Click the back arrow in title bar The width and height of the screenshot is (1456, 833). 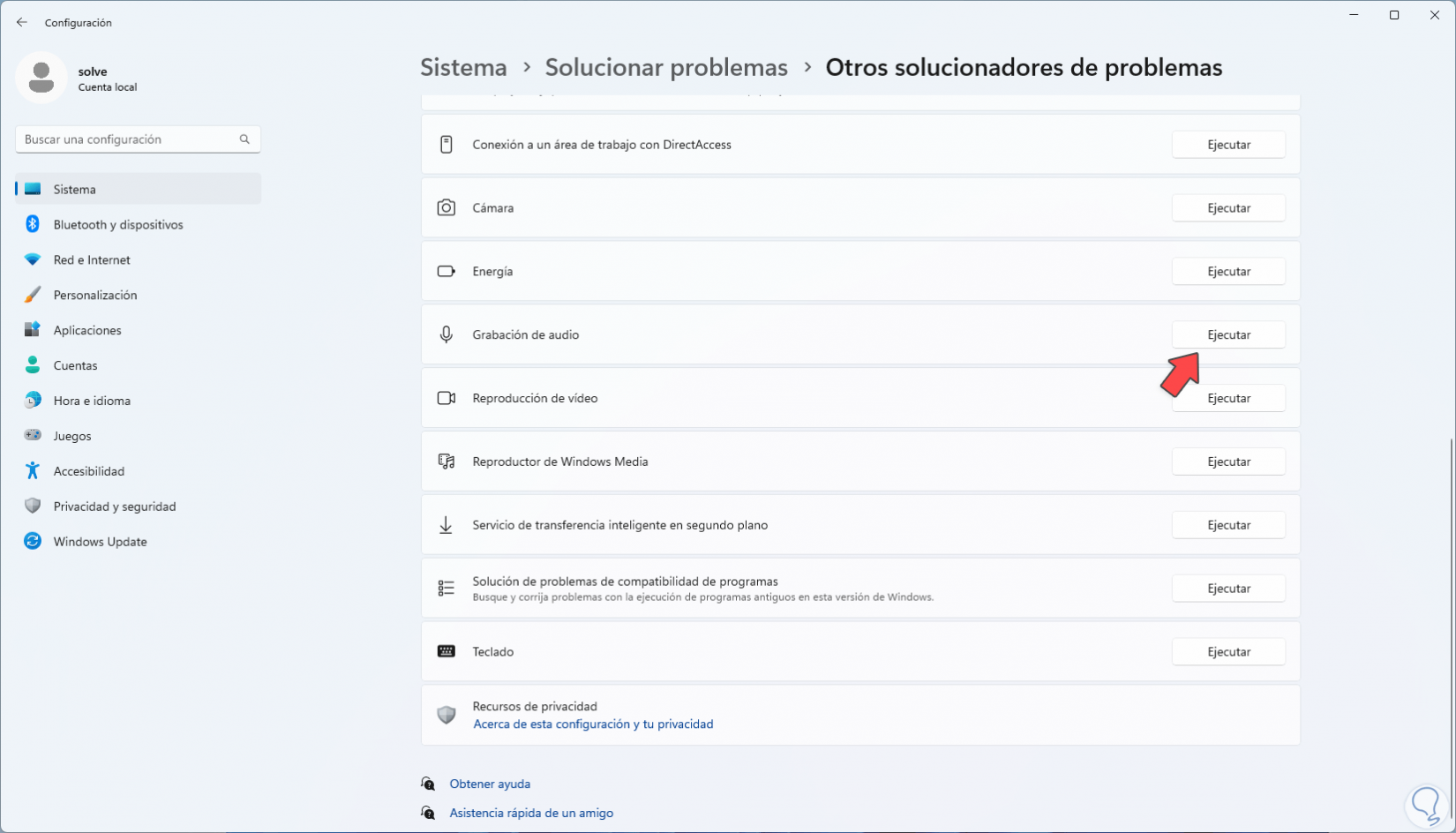tap(22, 23)
